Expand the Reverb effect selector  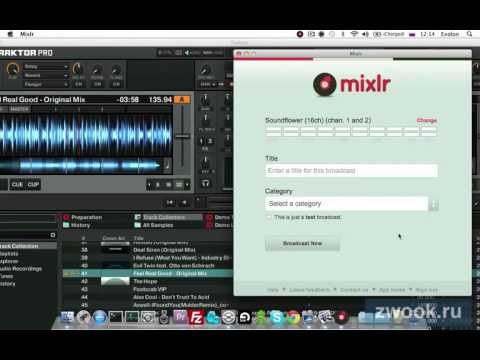46,76
